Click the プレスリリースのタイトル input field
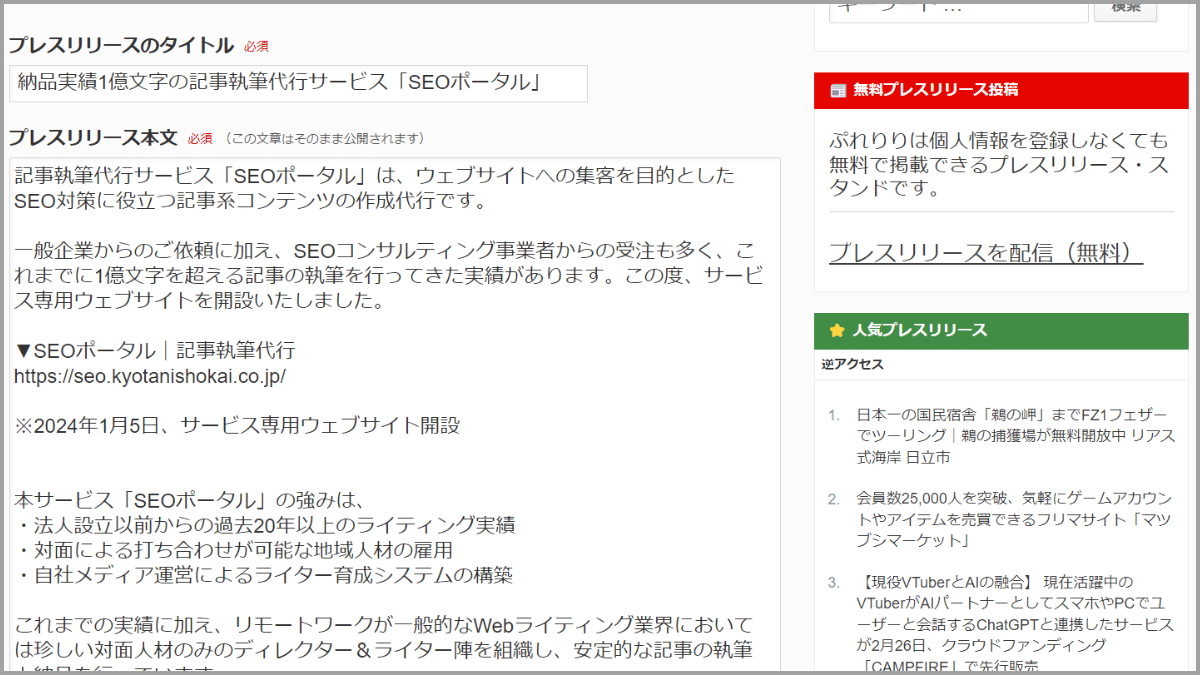 point(298,83)
